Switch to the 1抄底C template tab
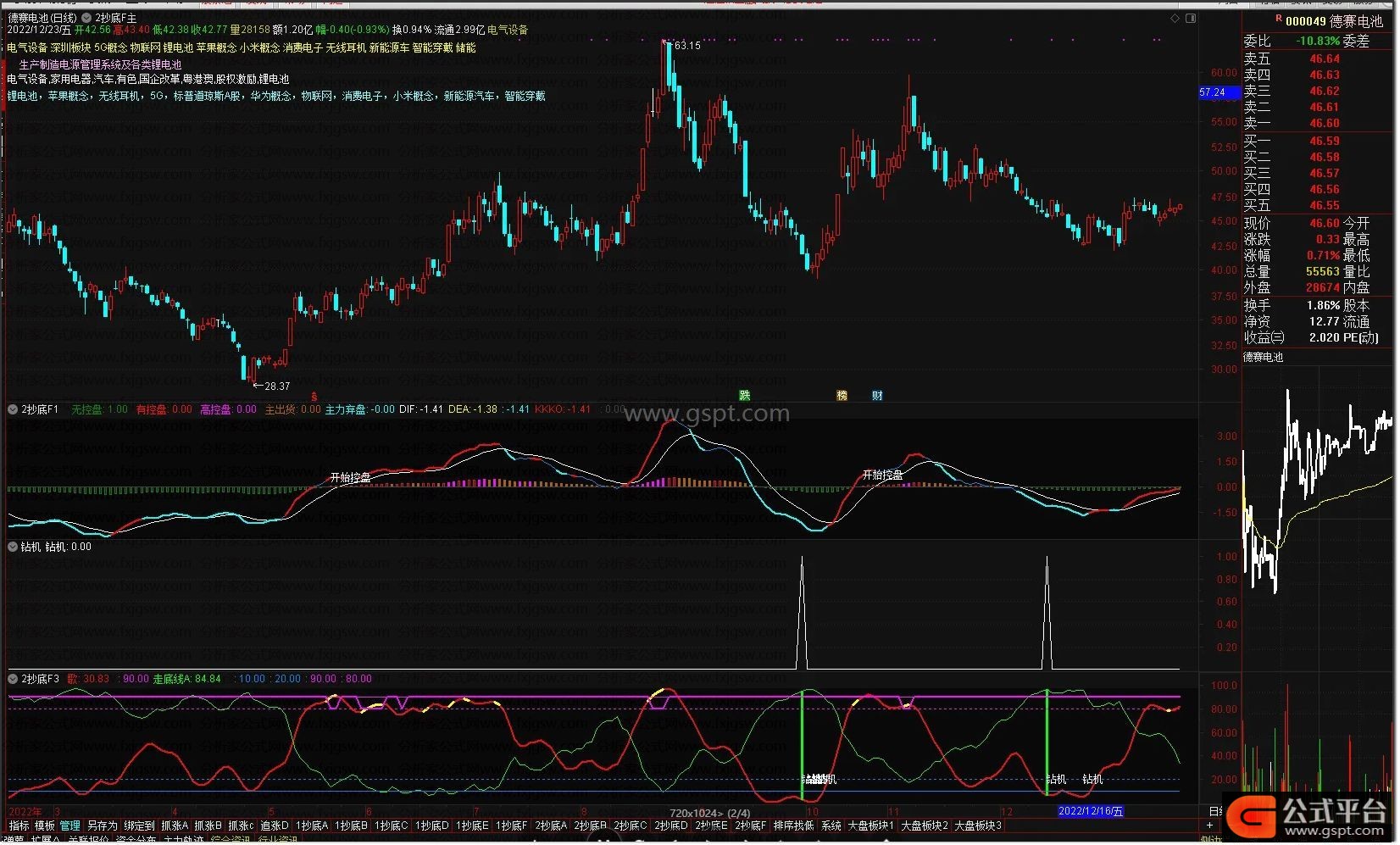The width and height of the screenshot is (1400, 845). point(392,826)
